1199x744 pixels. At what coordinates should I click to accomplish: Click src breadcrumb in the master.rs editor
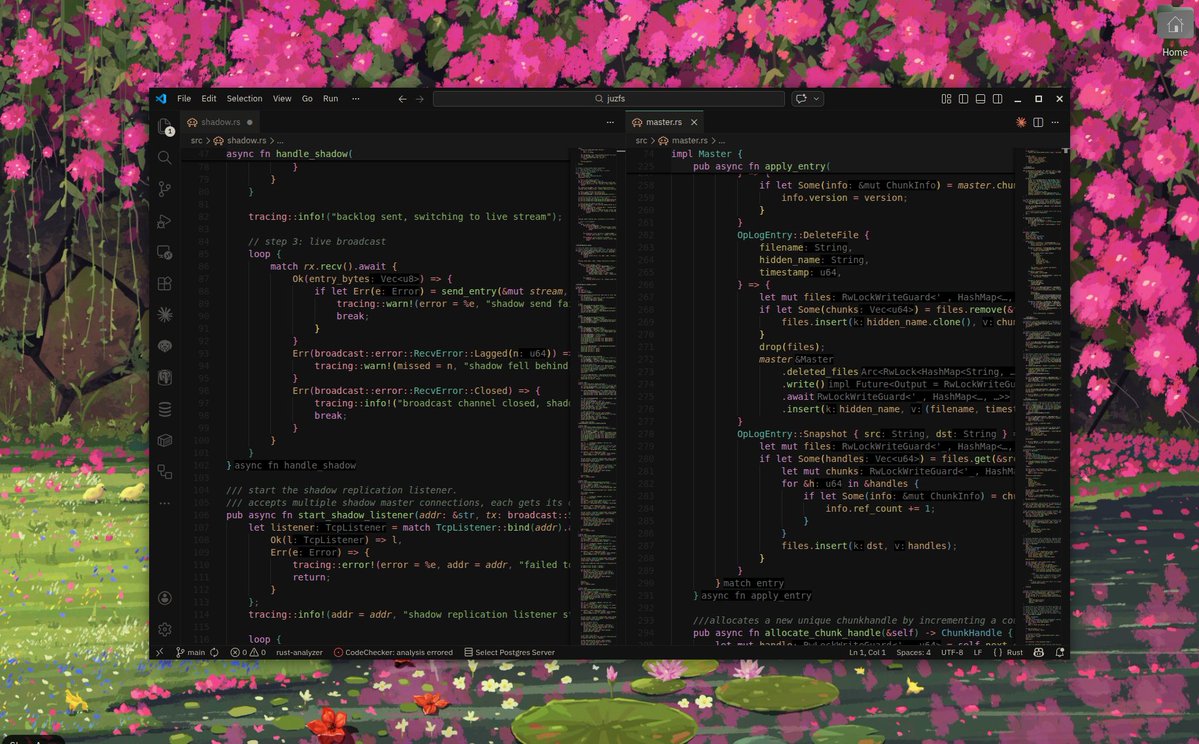tap(641, 141)
